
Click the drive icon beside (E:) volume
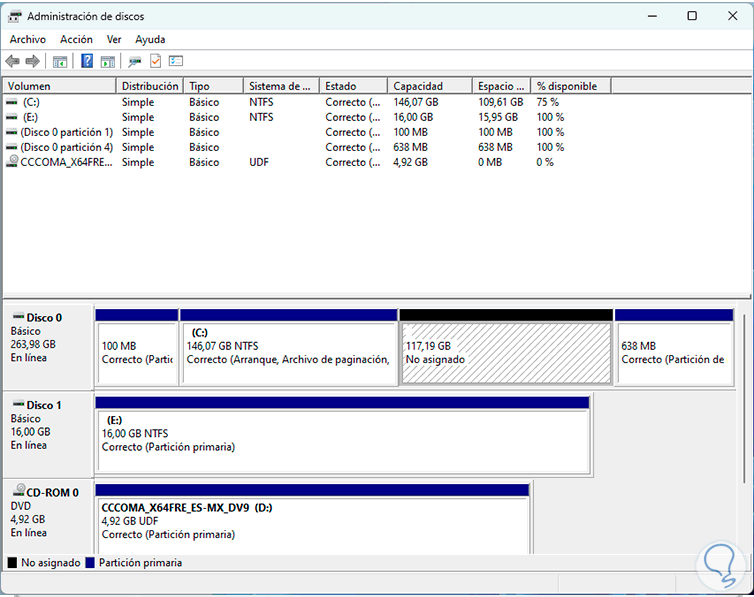point(12,117)
